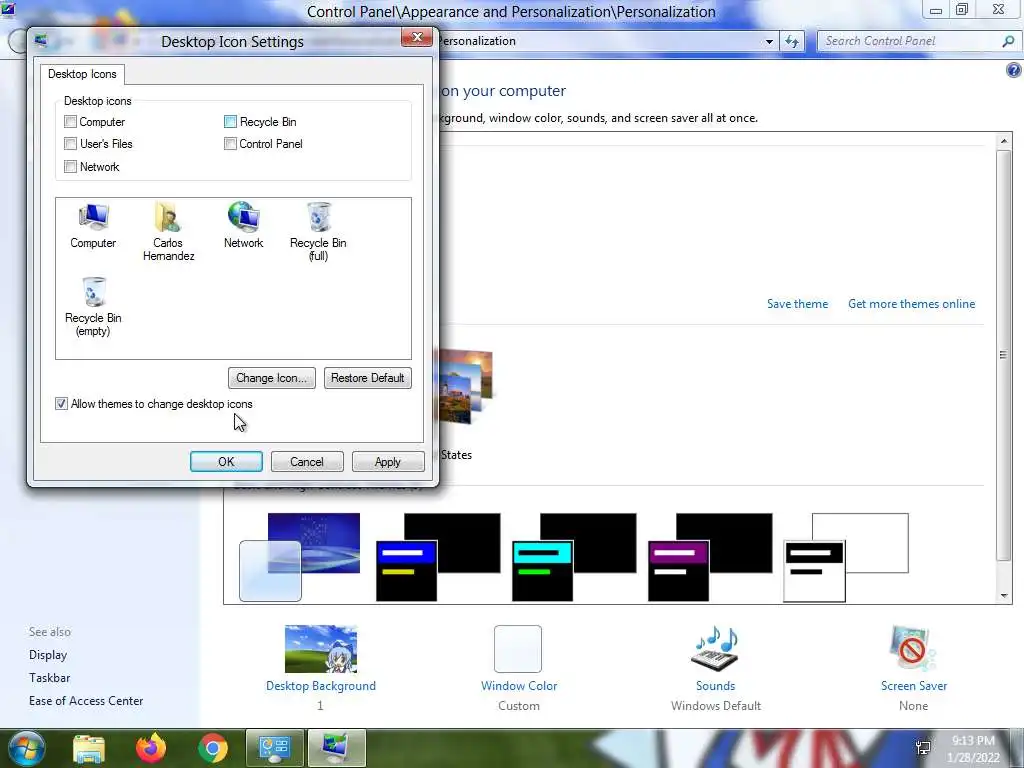This screenshot has width=1024, height=768.
Task: Click the Change Icon... button
Action: [x=272, y=377]
